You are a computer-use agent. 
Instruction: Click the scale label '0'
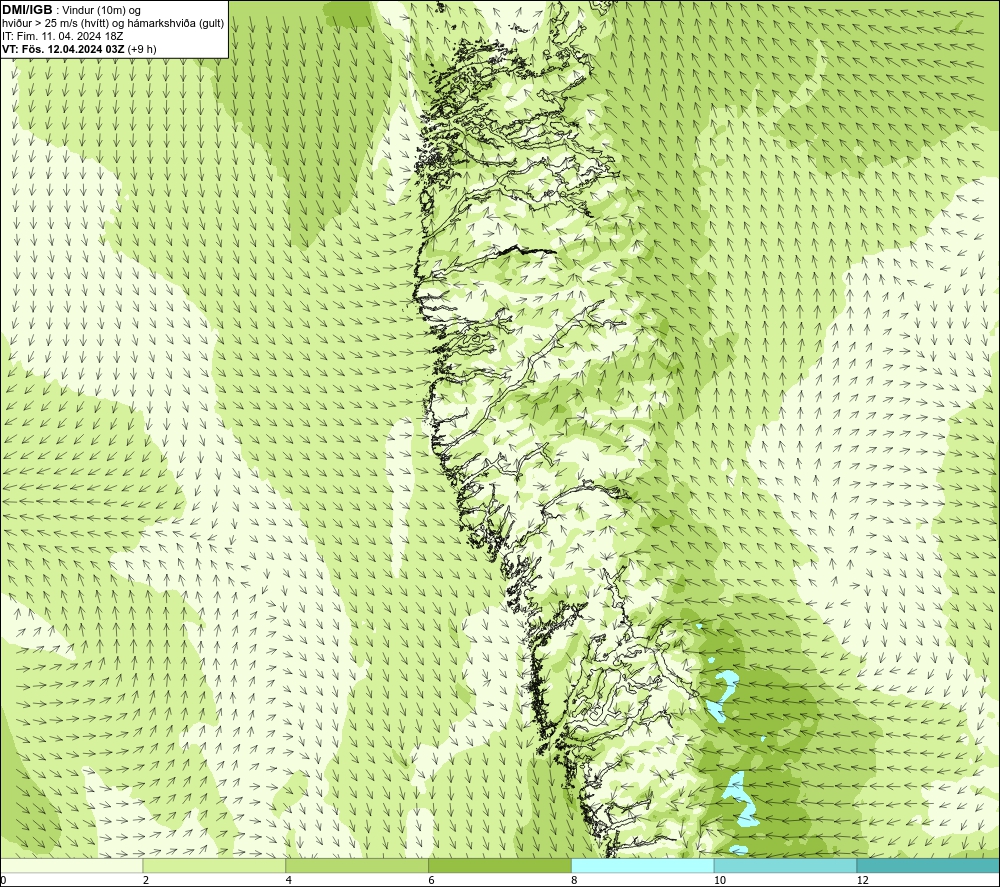(4, 880)
